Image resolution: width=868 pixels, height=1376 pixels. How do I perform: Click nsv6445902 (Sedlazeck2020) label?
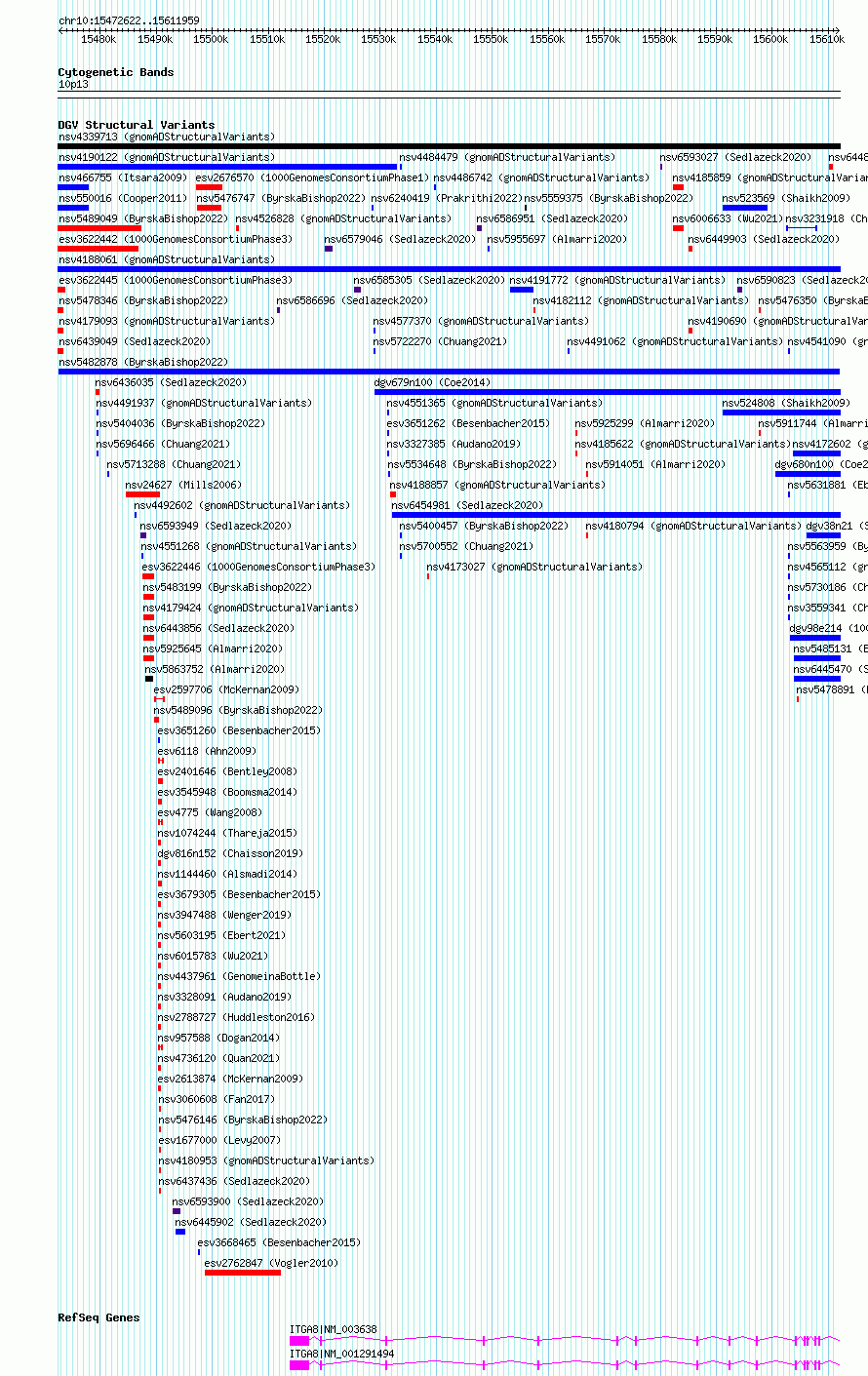pyautogui.click(x=251, y=1222)
